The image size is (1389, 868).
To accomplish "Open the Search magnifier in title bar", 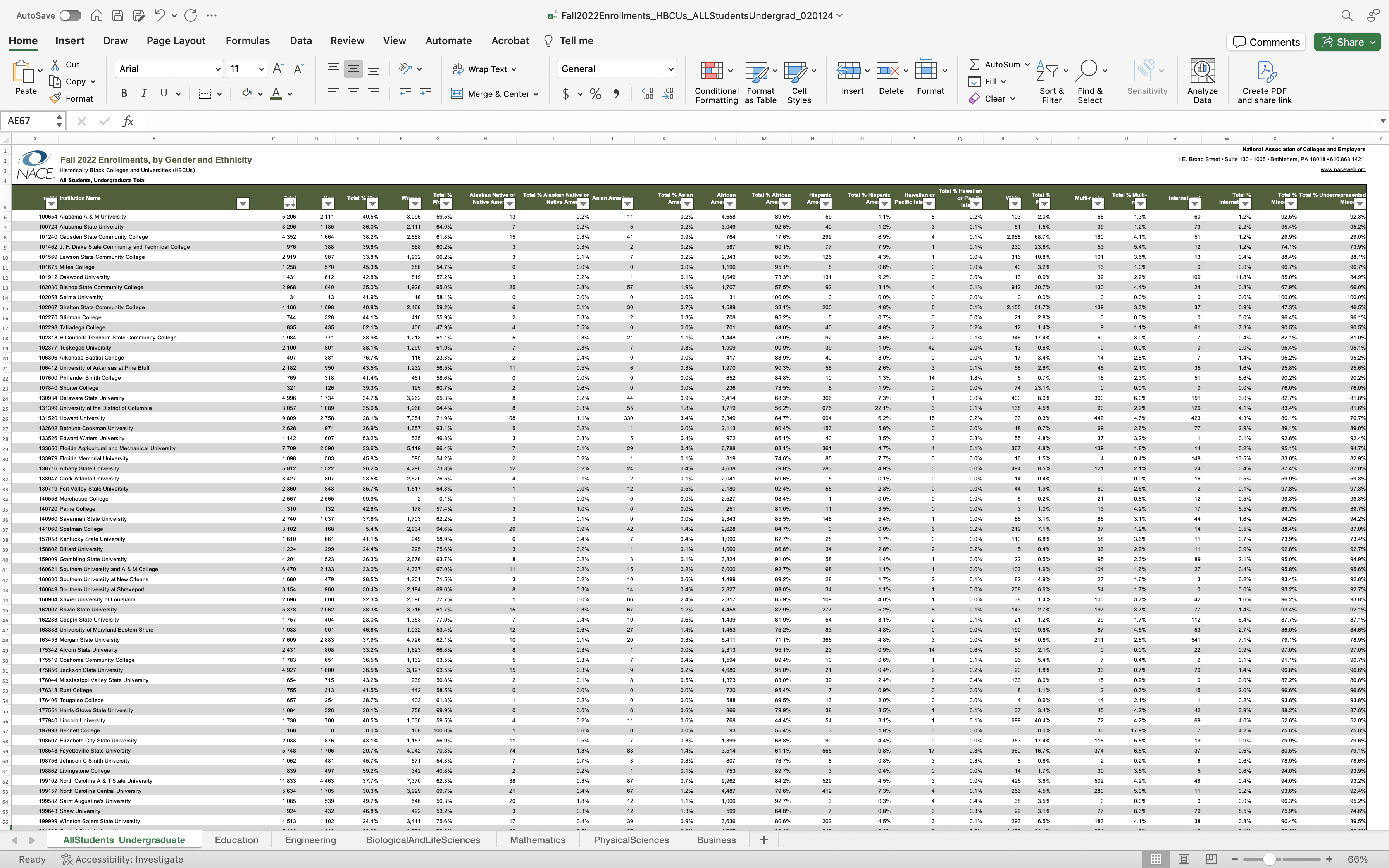I will coord(1346,15).
